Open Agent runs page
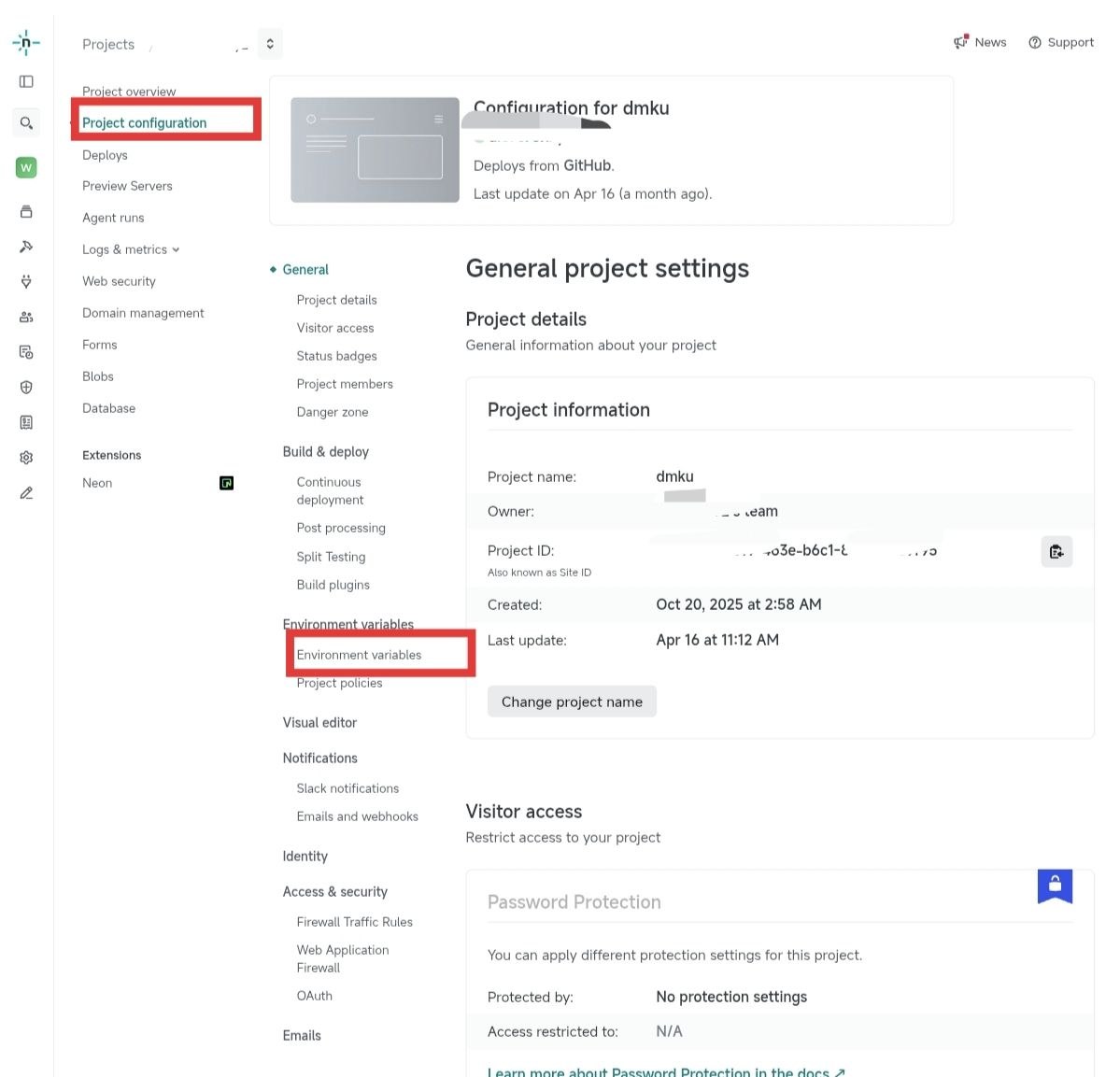This screenshot has height=1077, width=1120. pyautogui.click(x=113, y=218)
